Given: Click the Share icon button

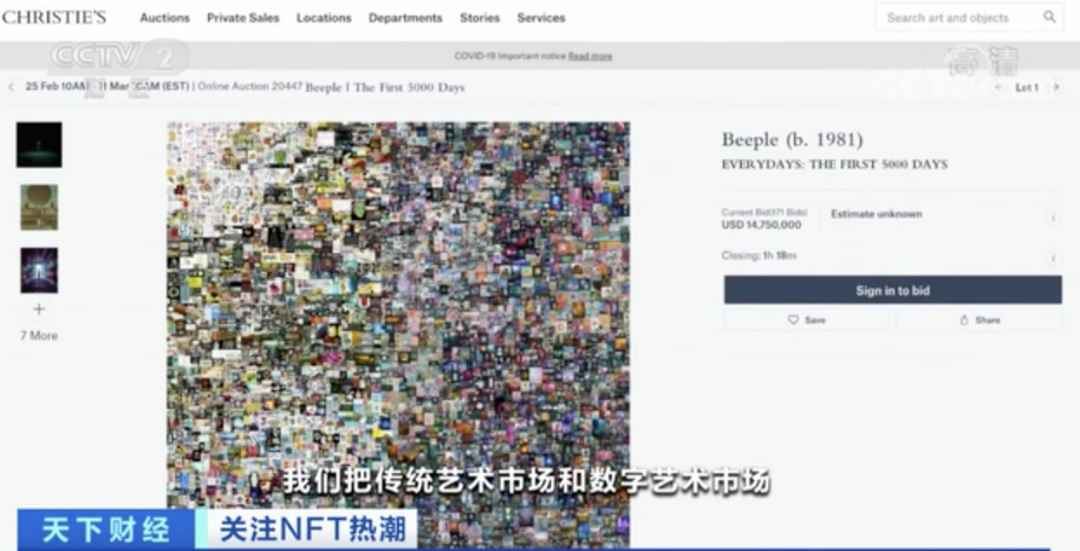Looking at the screenshot, I should (x=964, y=320).
